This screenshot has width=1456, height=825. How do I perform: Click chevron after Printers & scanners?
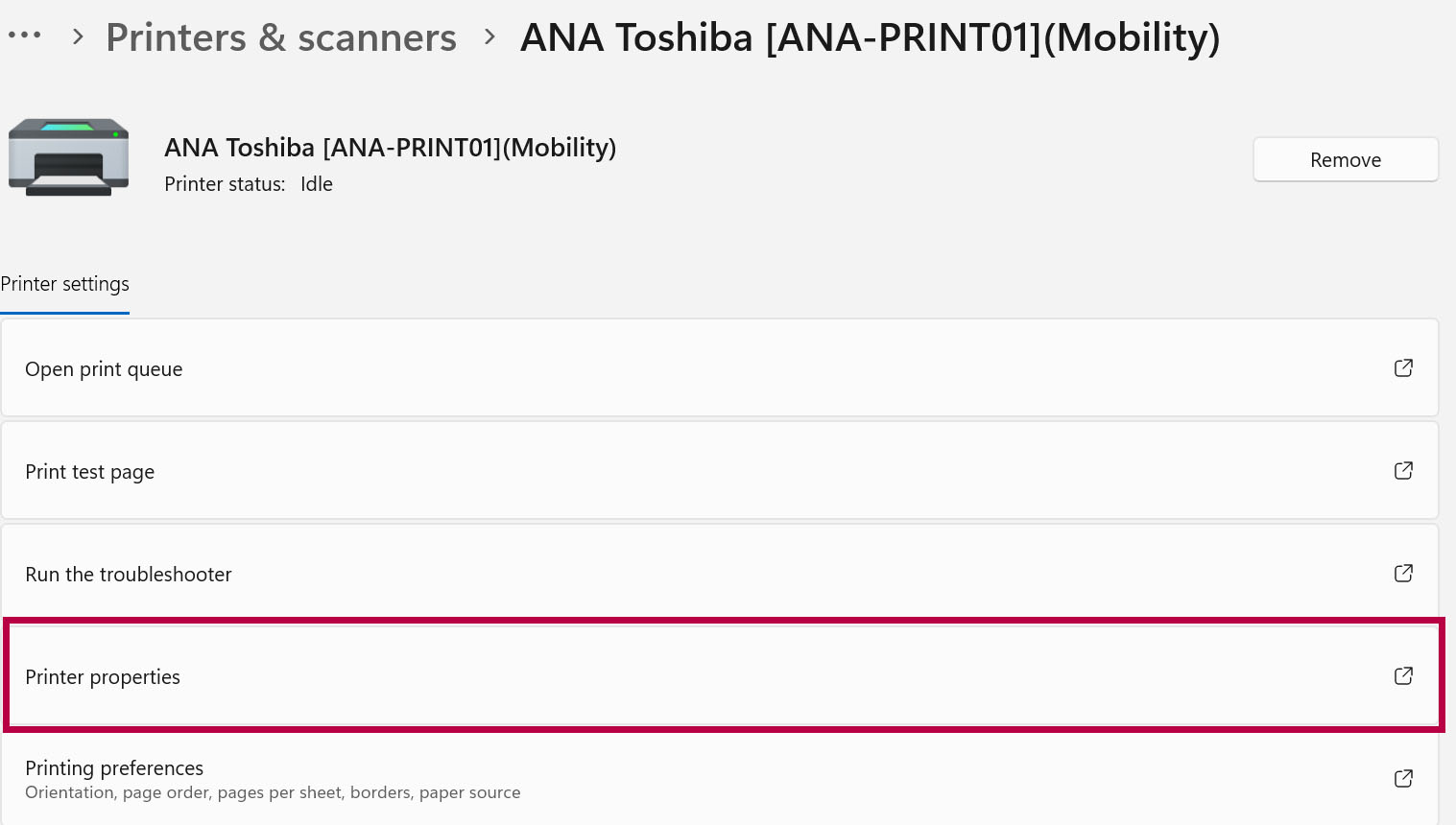pyautogui.click(x=490, y=37)
